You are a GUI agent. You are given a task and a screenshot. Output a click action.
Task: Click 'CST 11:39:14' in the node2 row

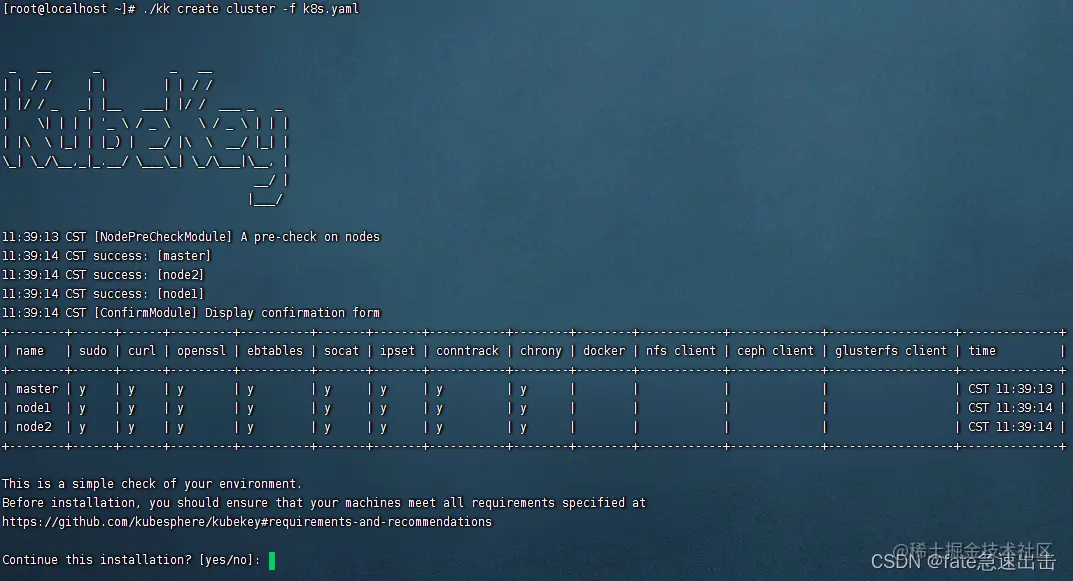click(1010, 427)
